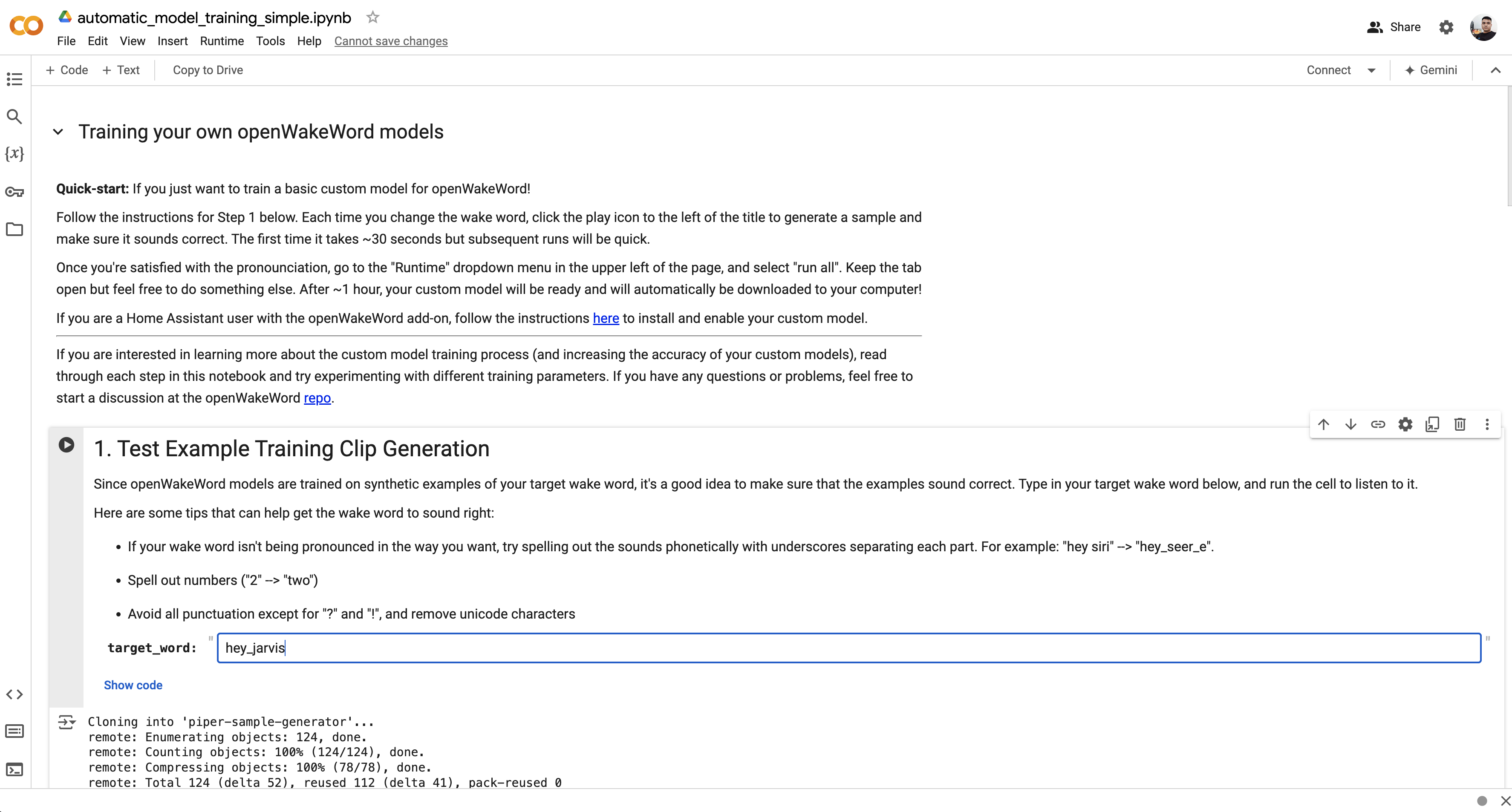
Task: Open the Tools menu
Action: [x=270, y=41]
